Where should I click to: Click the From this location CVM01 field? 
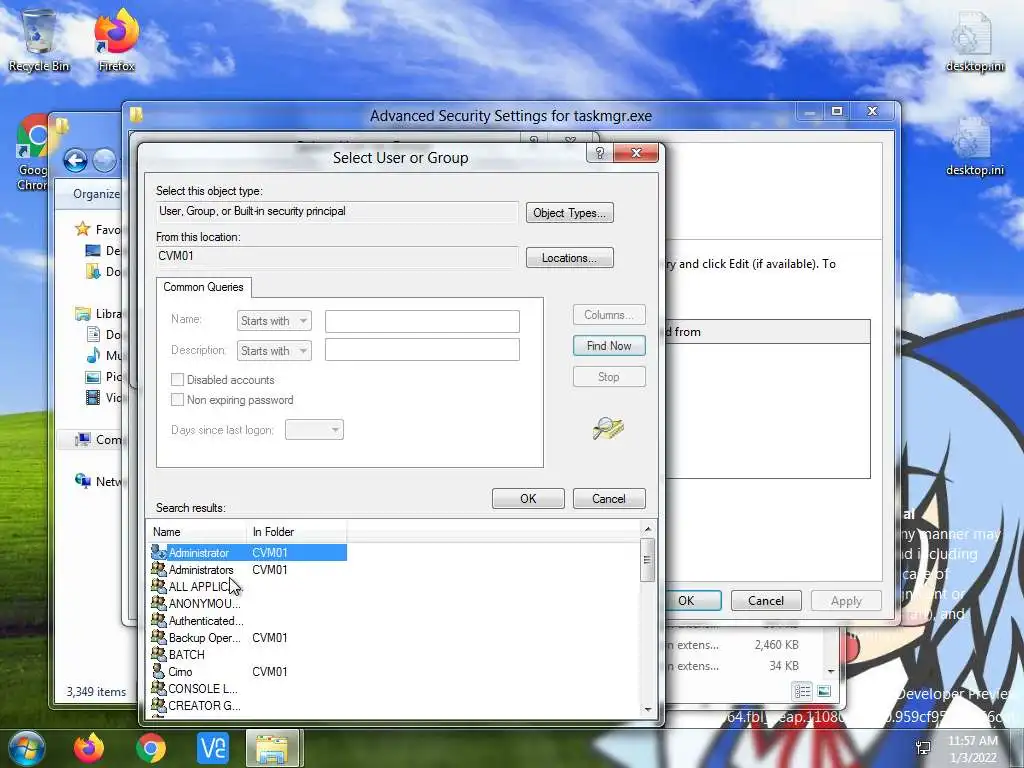337,256
